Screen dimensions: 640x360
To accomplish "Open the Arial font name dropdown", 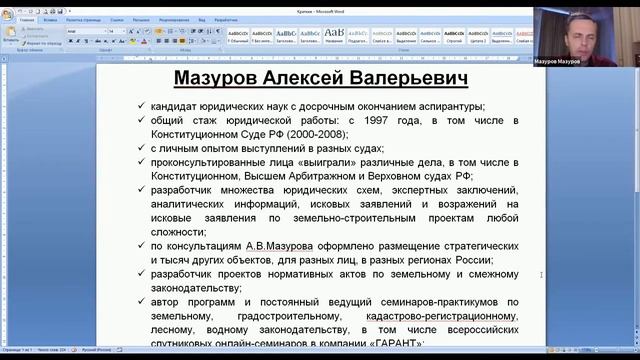I will click(x=105, y=31).
